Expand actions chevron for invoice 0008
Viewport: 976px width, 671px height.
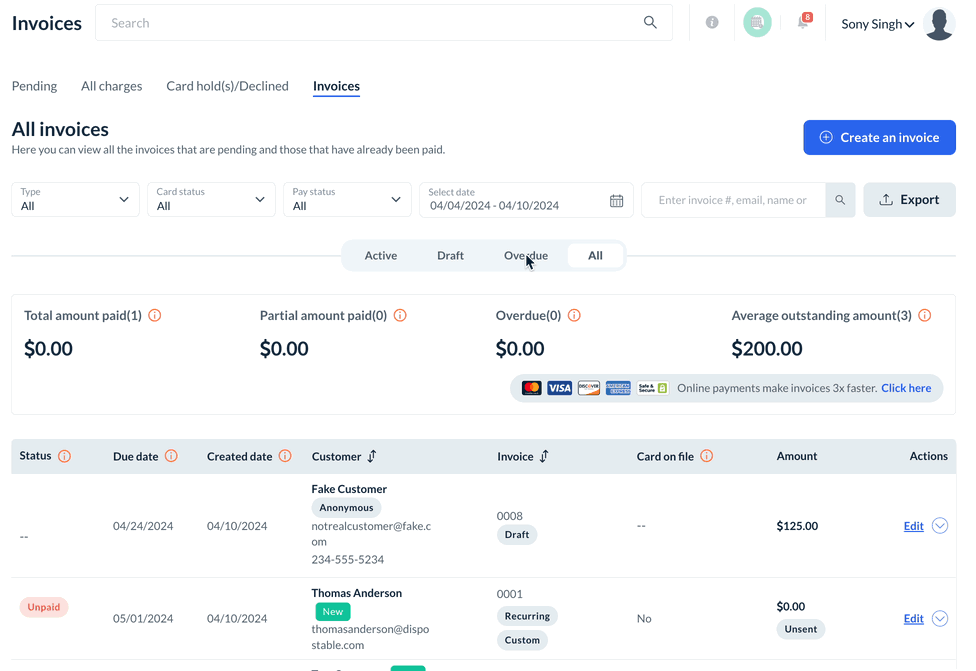pos(940,526)
